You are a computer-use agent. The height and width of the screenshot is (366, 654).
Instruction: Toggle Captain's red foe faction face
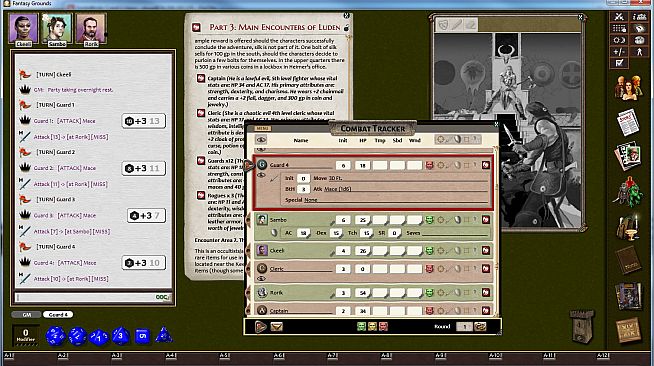coord(429,311)
